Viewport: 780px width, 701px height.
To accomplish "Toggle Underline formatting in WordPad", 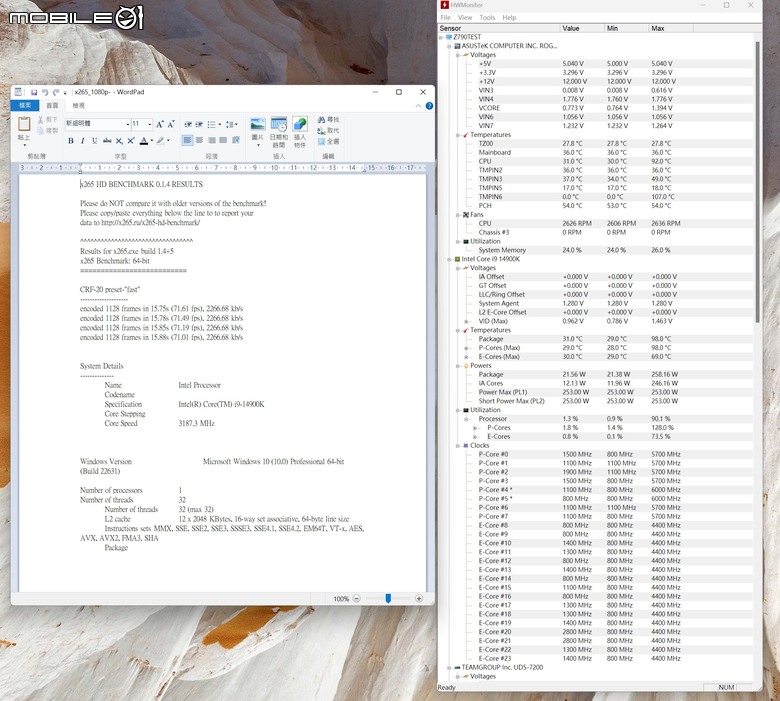I will pyautogui.click(x=95, y=141).
